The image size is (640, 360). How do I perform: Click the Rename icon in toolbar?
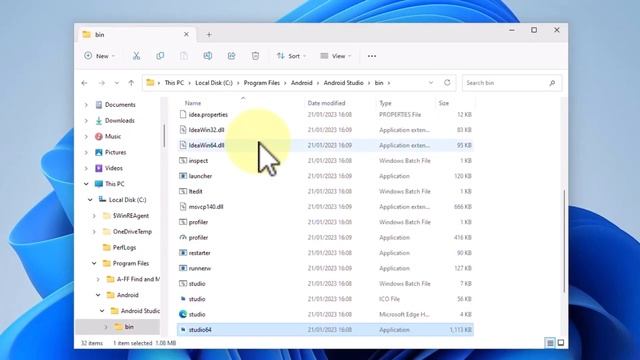207,56
